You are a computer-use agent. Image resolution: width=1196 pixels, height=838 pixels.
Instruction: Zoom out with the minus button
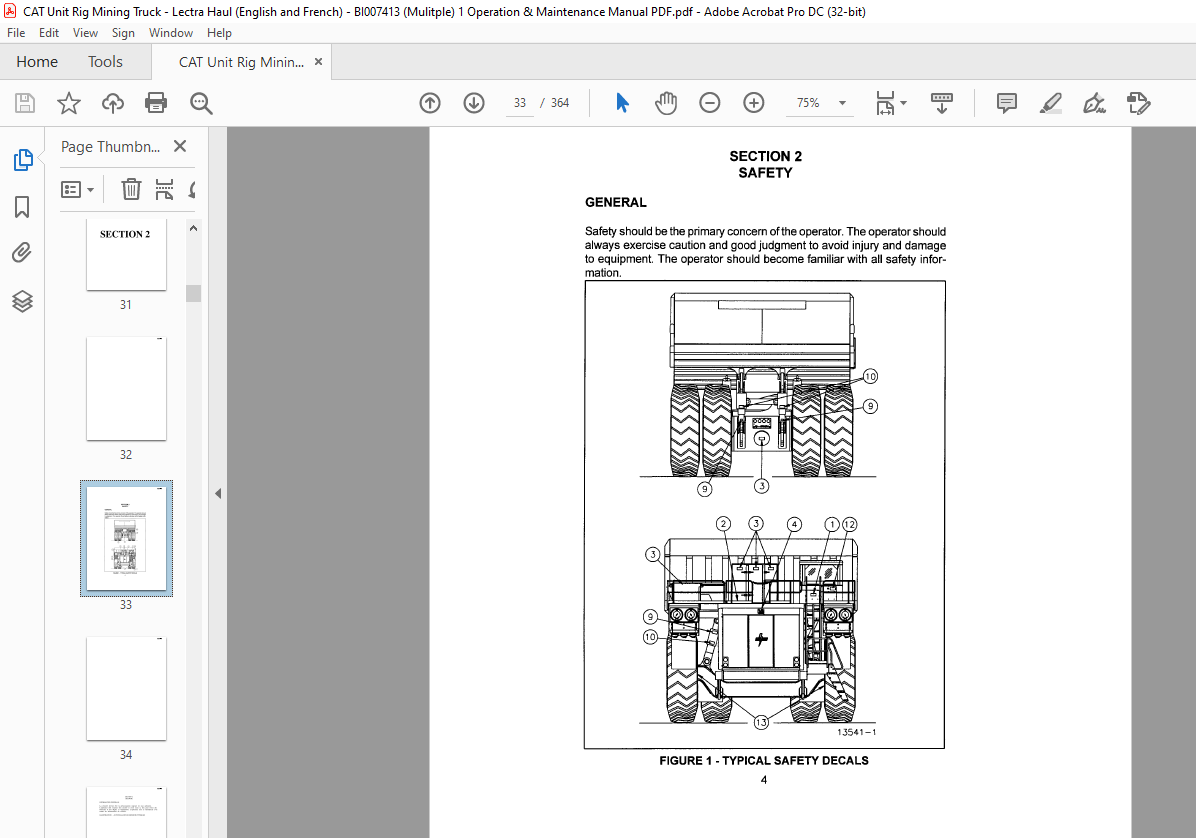point(709,103)
